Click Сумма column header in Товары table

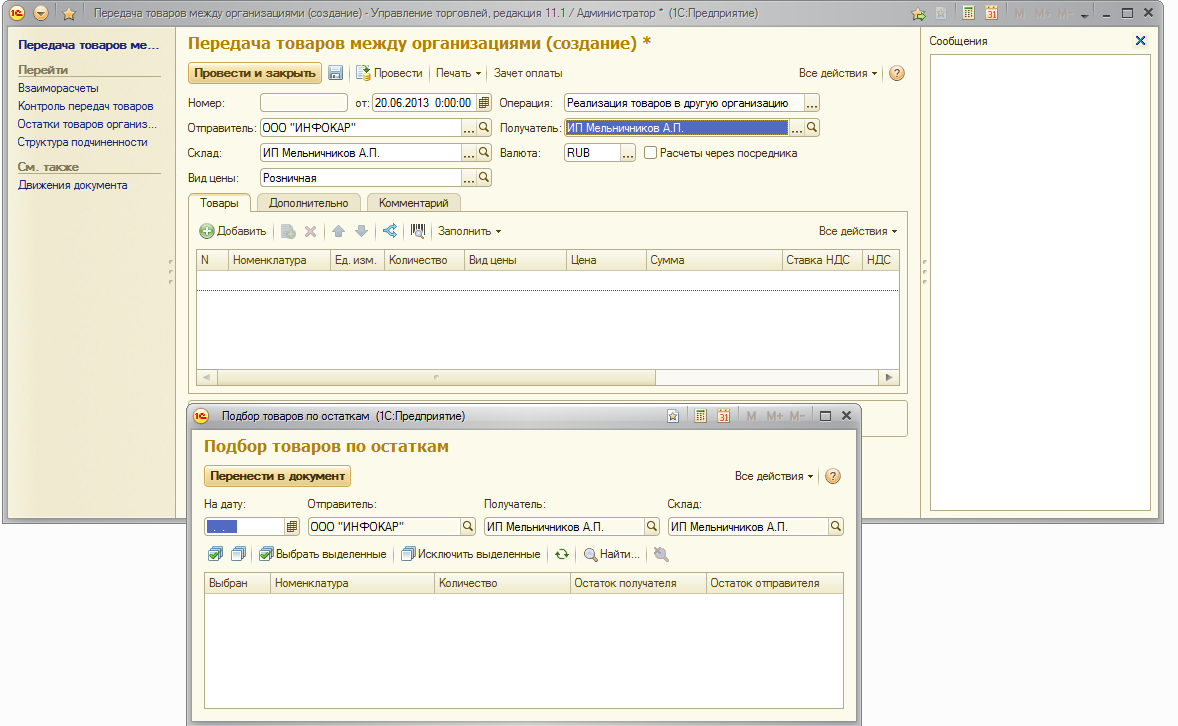tap(714, 260)
